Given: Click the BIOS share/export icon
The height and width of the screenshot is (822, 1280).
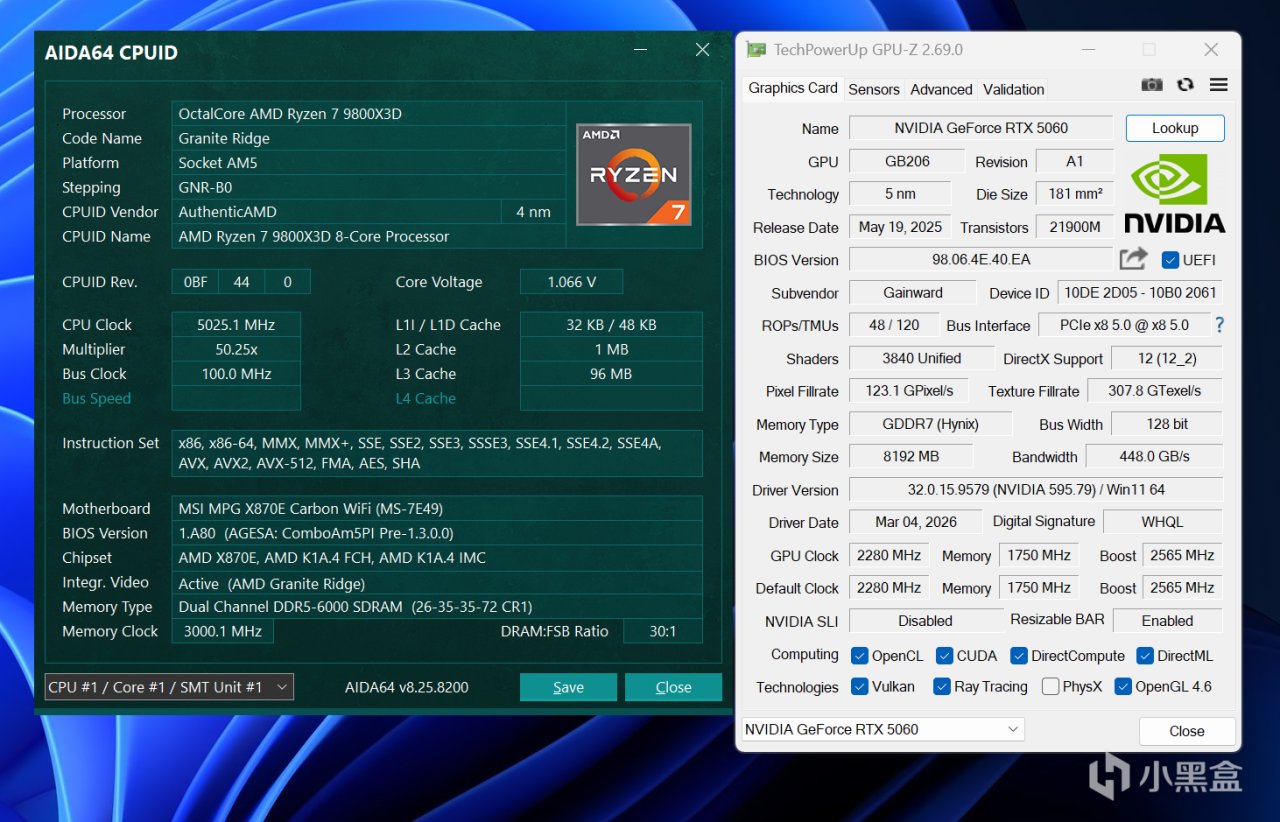Looking at the screenshot, I should (1133, 259).
